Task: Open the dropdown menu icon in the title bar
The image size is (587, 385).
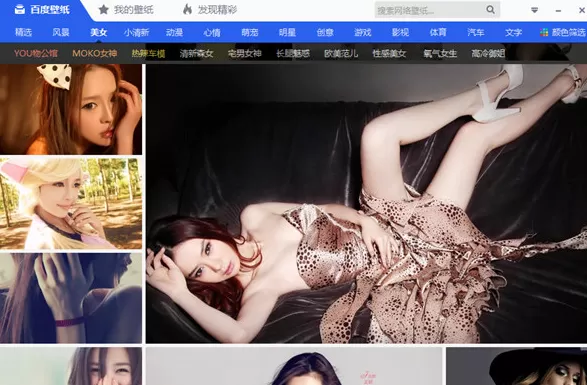Action: [535, 10]
